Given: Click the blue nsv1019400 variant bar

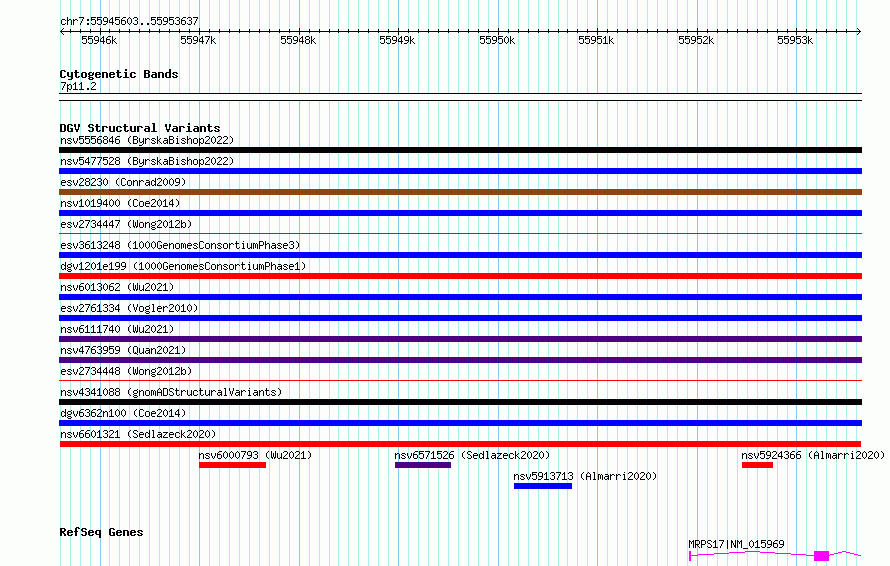Looking at the screenshot, I should 460,213.
